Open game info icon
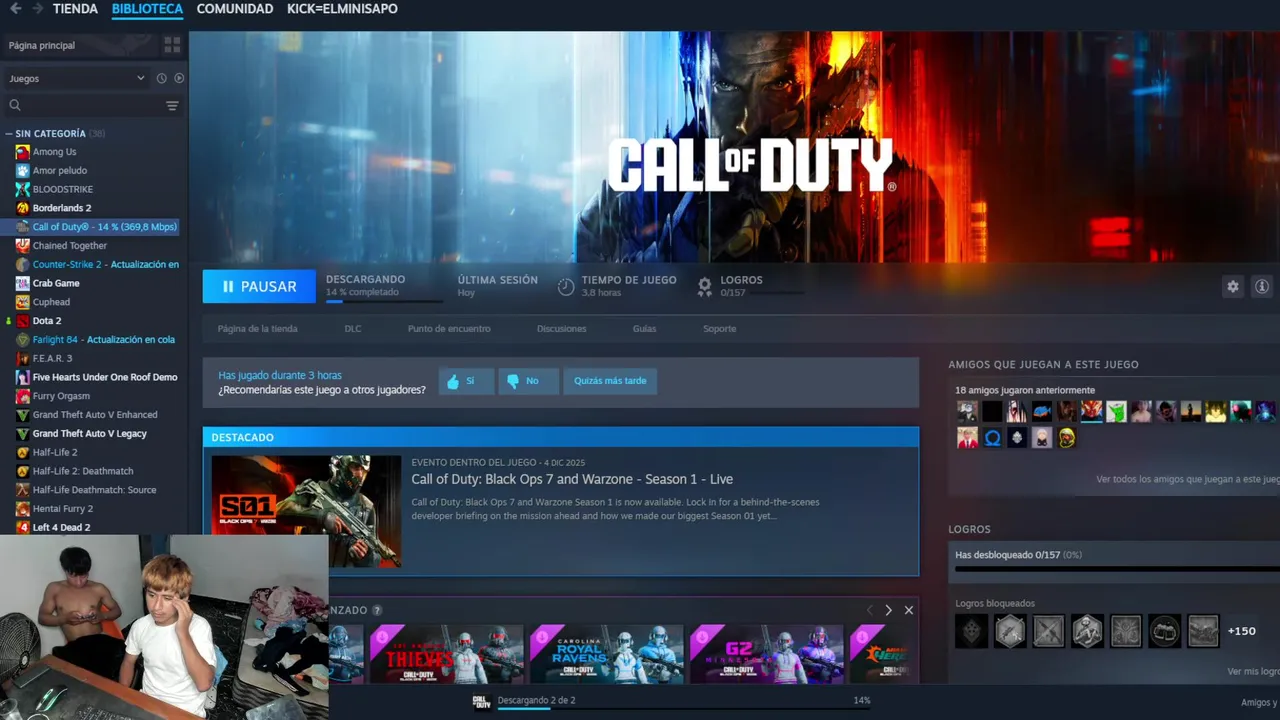 (1262, 286)
